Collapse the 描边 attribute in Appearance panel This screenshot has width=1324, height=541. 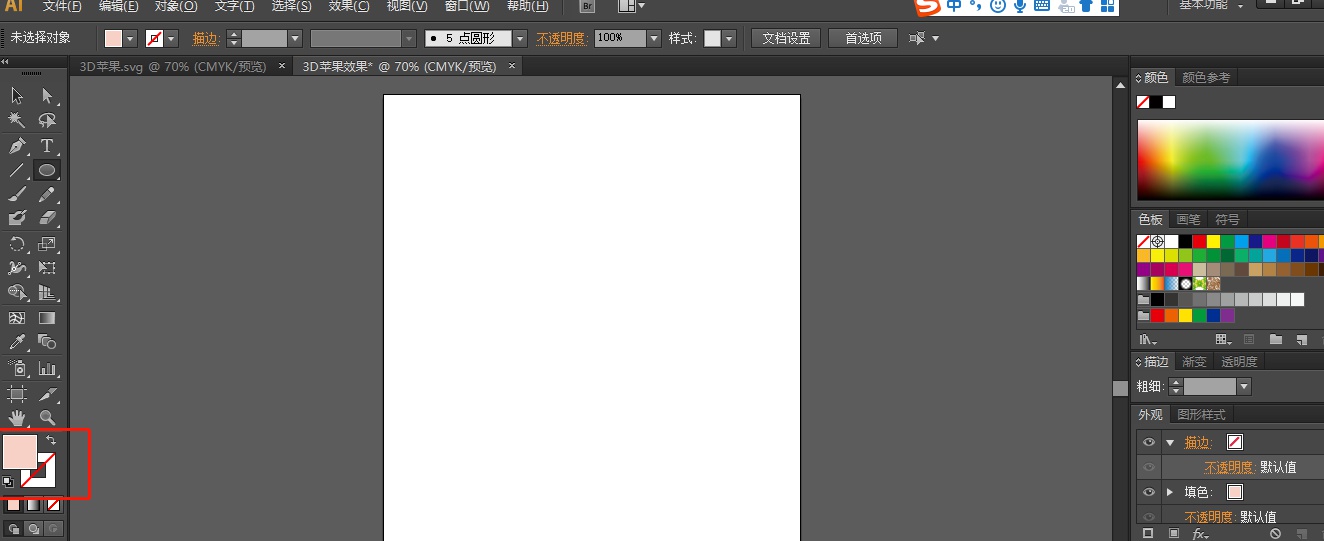pyautogui.click(x=1170, y=442)
